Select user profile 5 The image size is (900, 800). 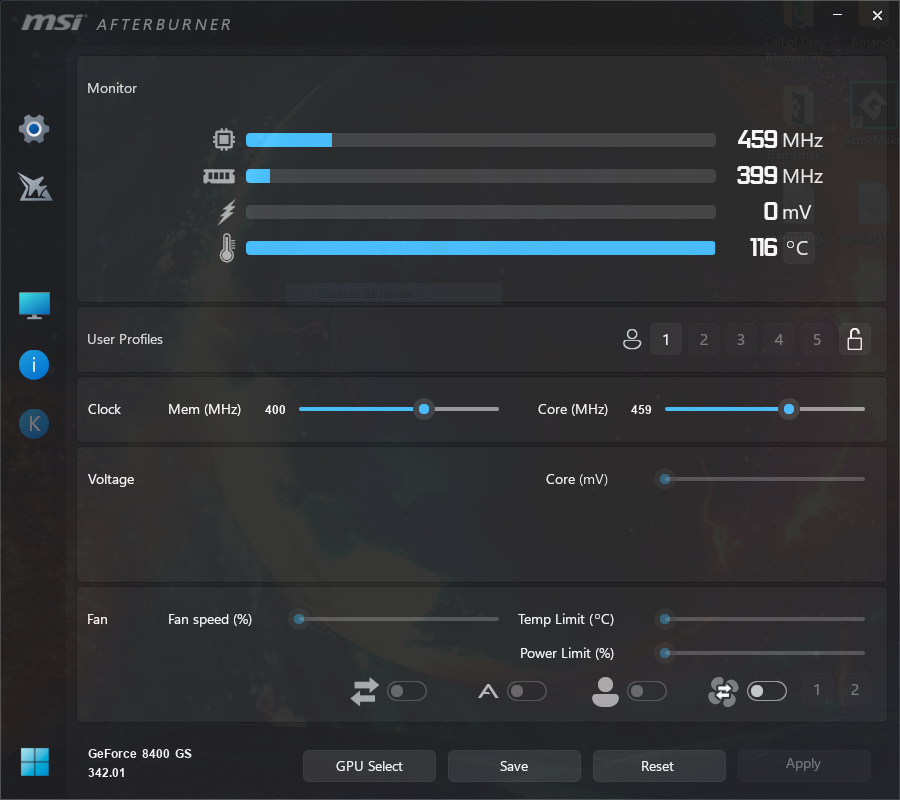point(817,339)
